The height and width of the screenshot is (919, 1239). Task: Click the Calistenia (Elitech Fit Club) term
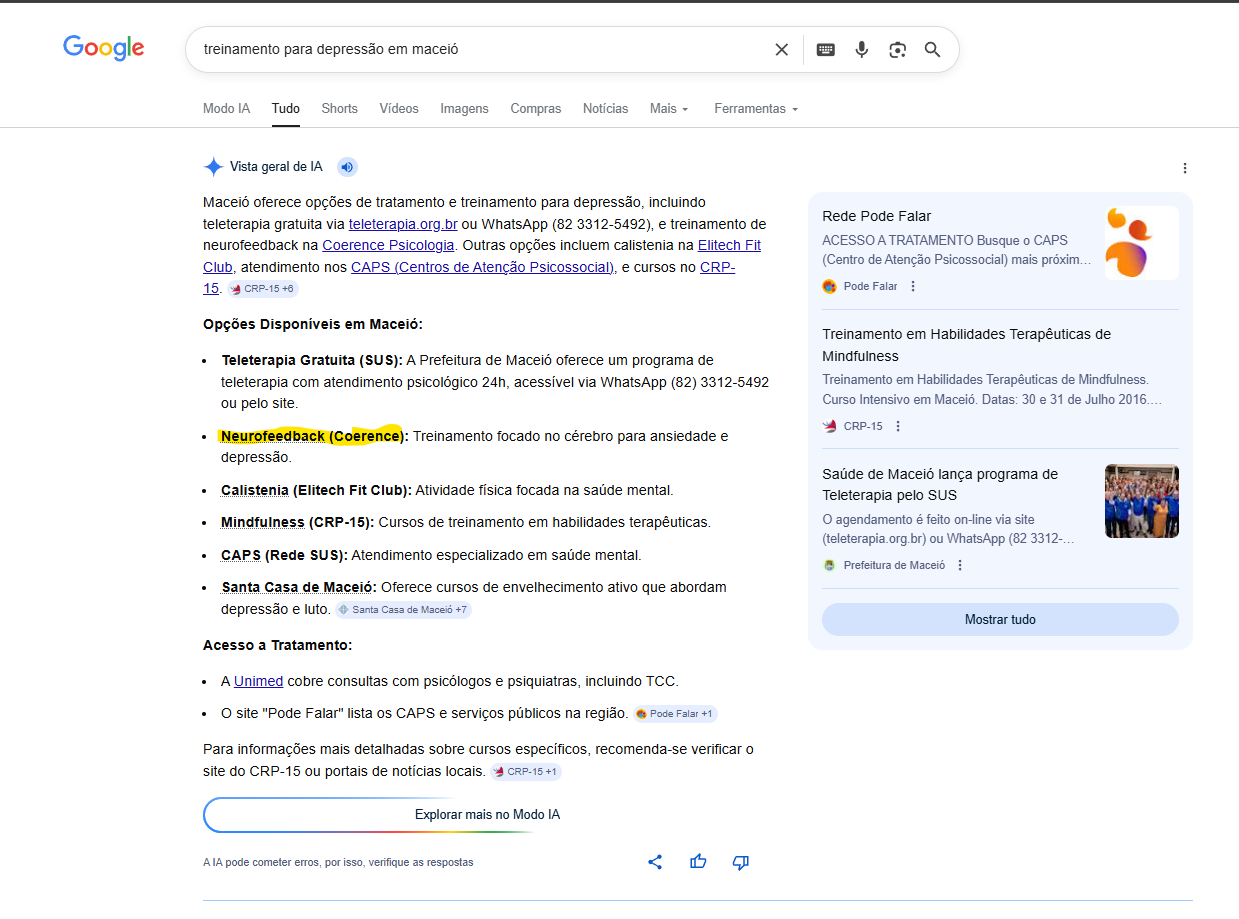(x=316, y=490)
